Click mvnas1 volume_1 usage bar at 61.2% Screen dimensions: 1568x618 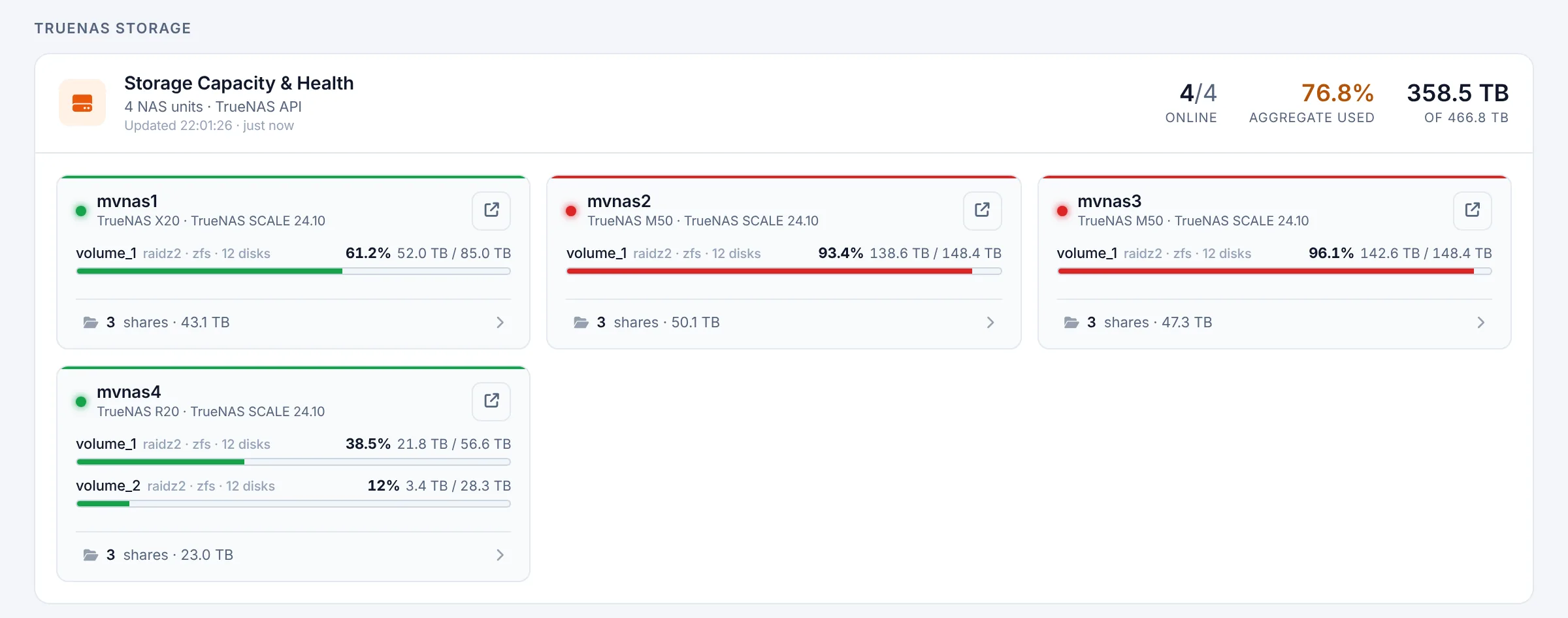[293, 271]
